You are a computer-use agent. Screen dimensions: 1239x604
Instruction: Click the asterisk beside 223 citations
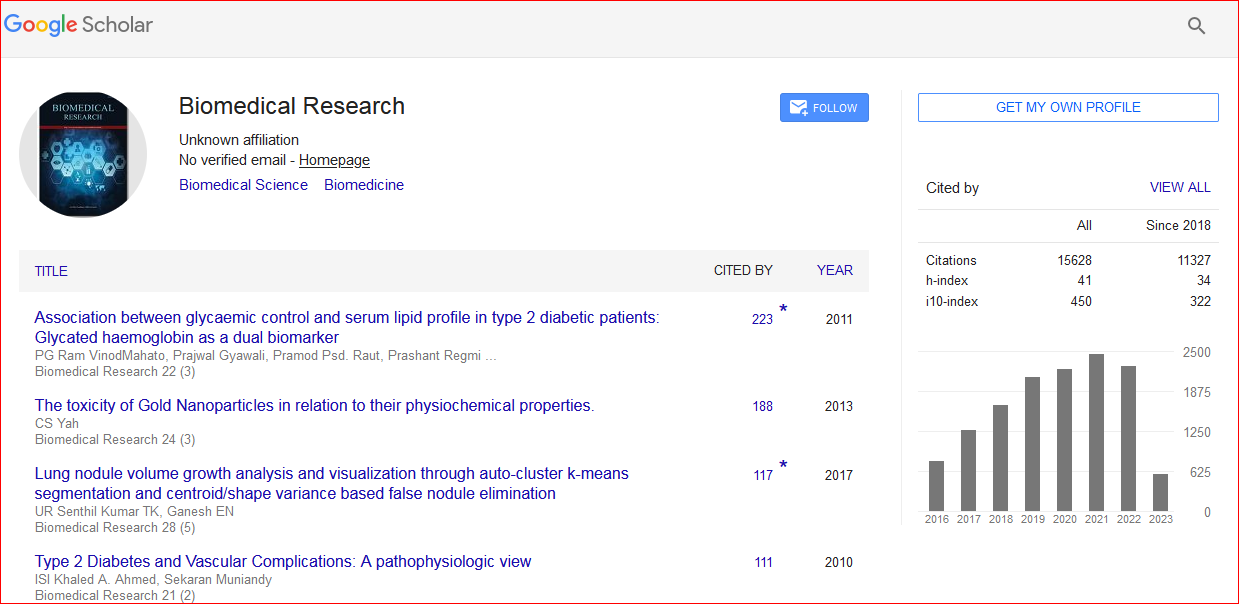(783, 309)
